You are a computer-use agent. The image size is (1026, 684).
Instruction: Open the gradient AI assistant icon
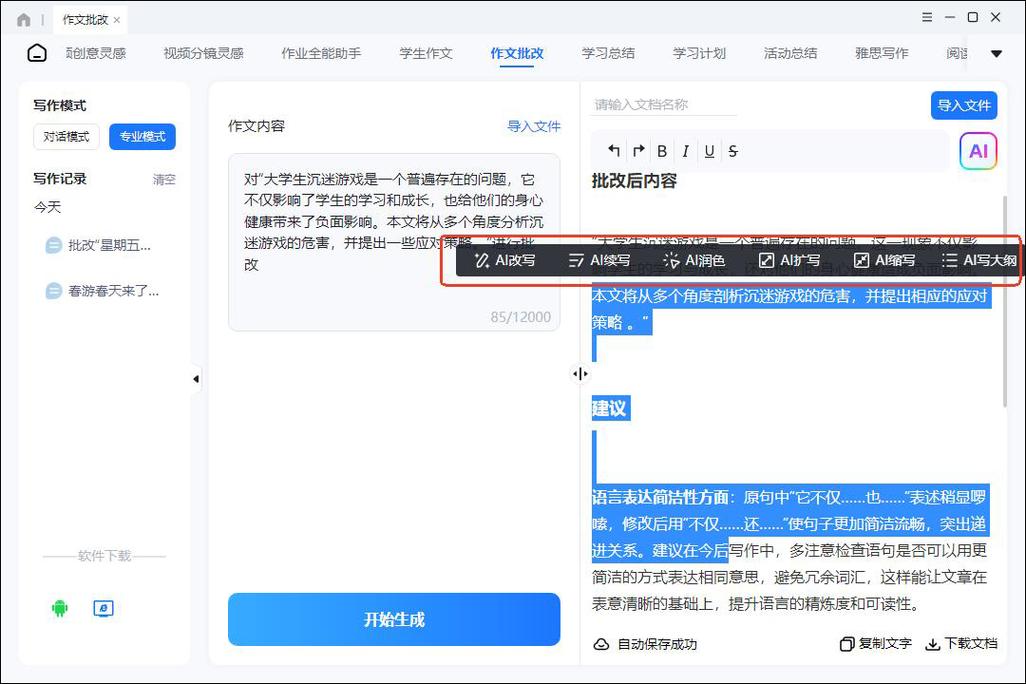[978, 150]
